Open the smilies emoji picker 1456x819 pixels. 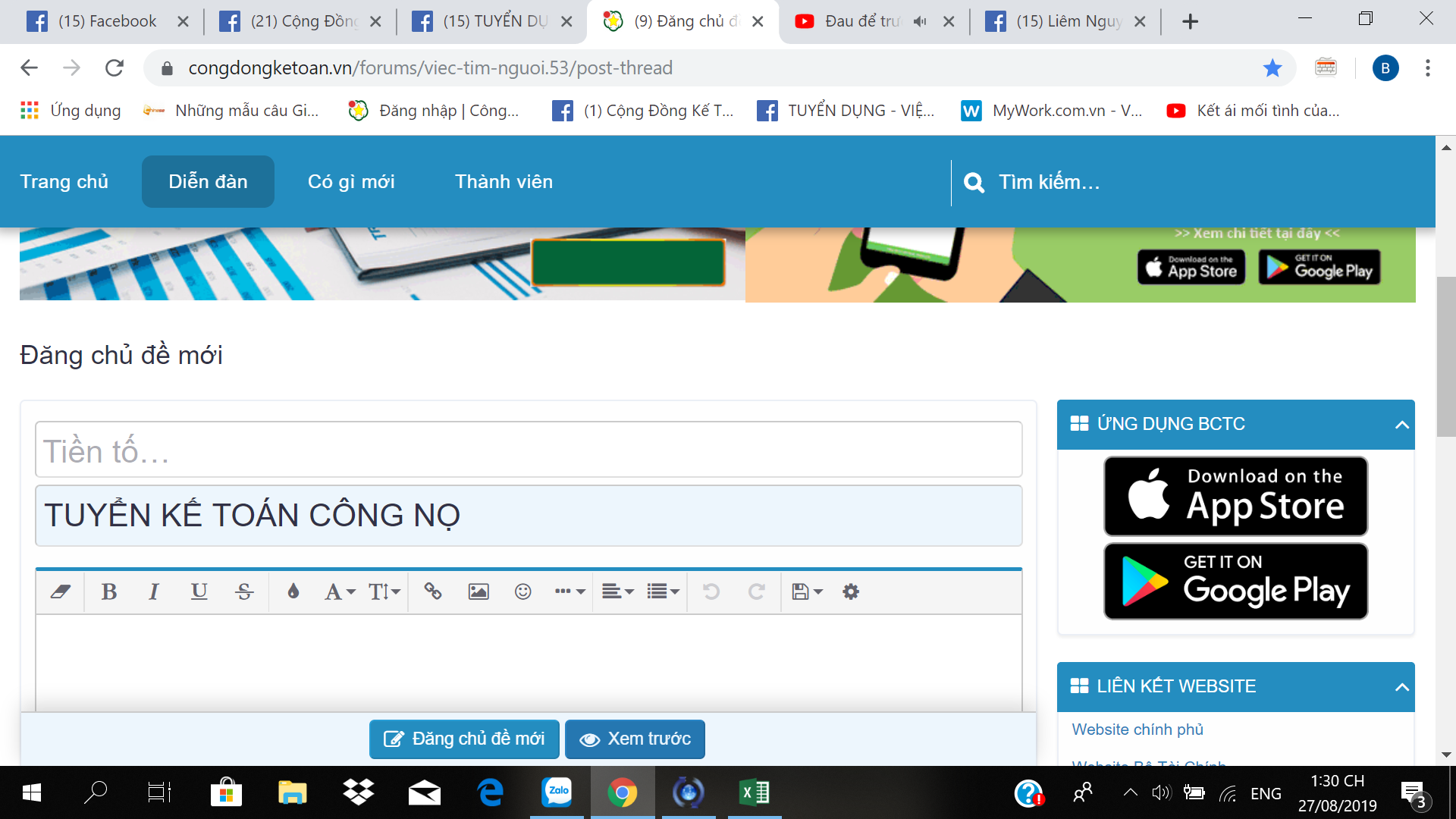pos(523,591)
